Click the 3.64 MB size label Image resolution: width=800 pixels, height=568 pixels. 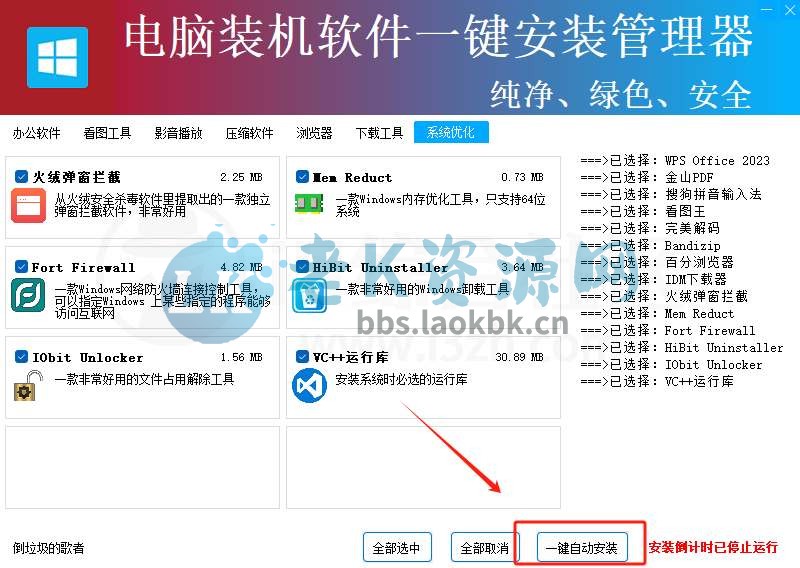tap(522, 267)
